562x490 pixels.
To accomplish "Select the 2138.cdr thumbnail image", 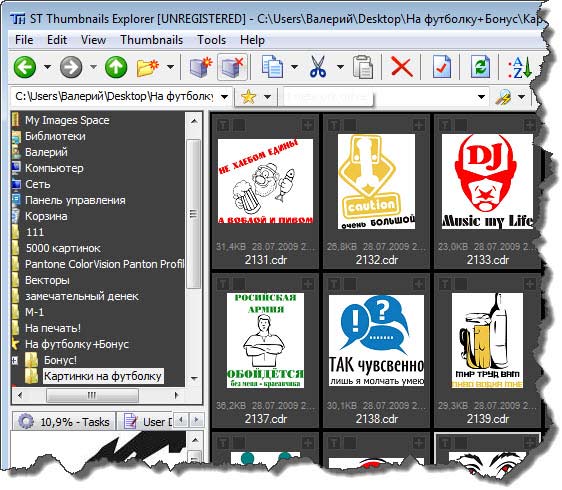I will [x=376, y=341].
